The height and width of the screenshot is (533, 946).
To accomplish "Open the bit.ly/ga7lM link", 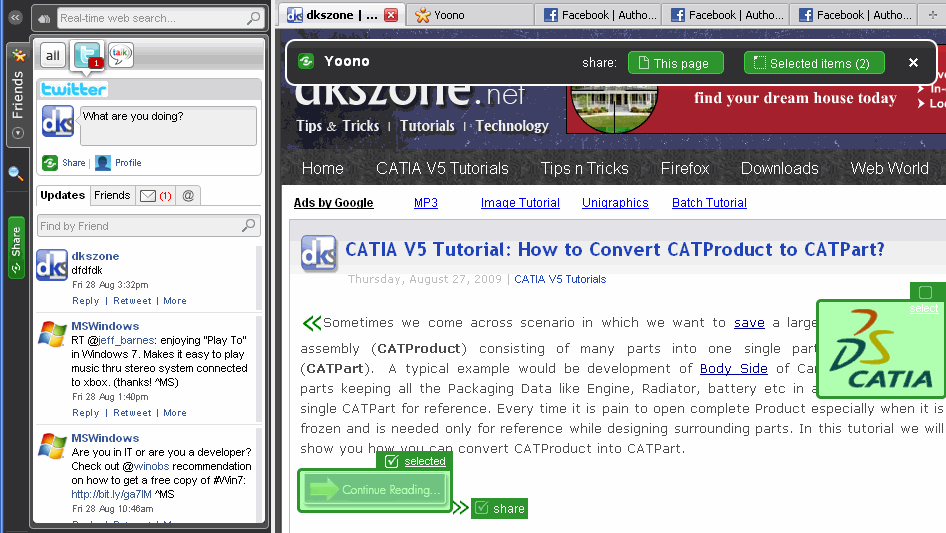I will pos(112,494).
